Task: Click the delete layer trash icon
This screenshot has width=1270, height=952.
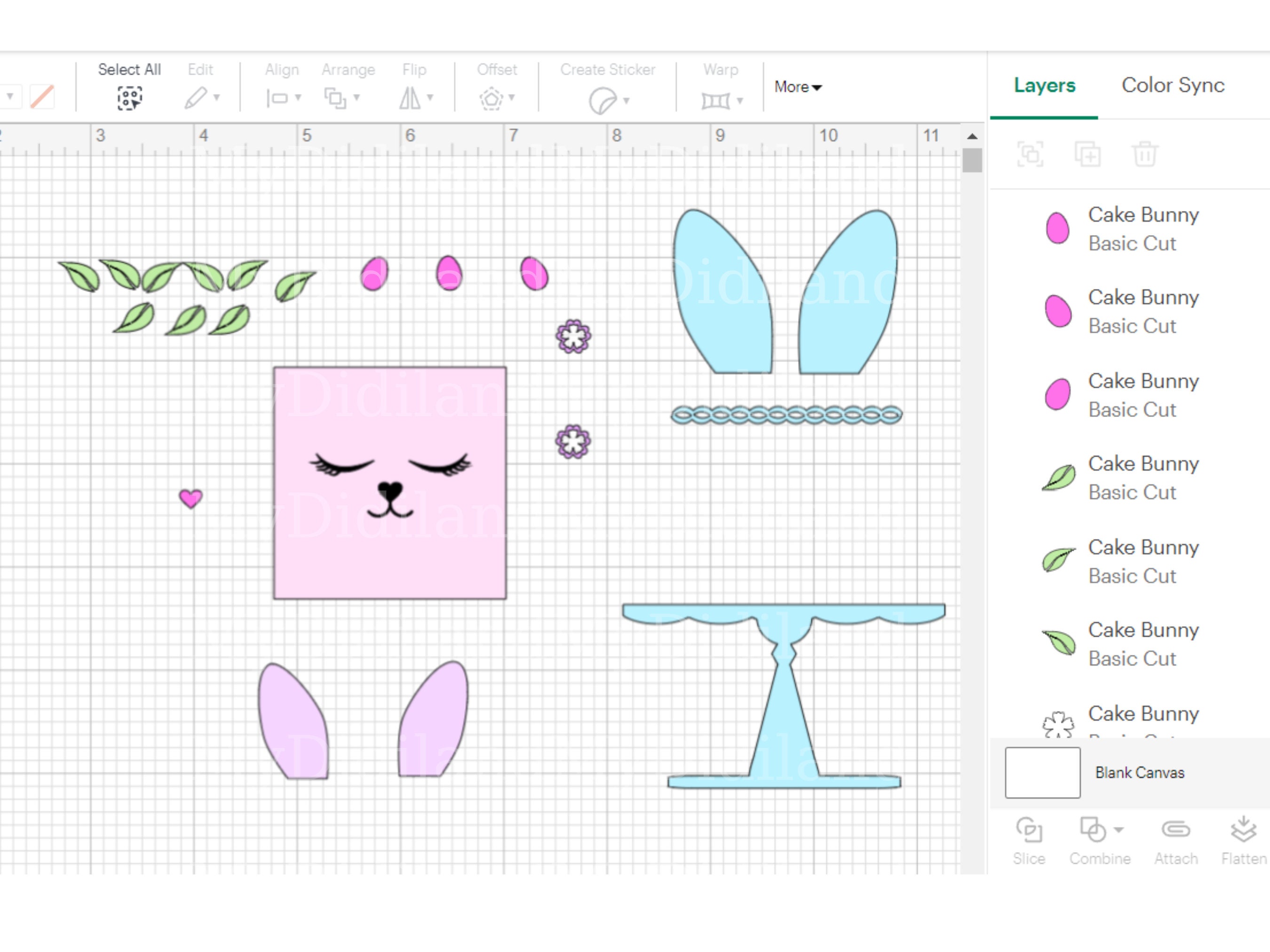Action: pos(1145,154)
